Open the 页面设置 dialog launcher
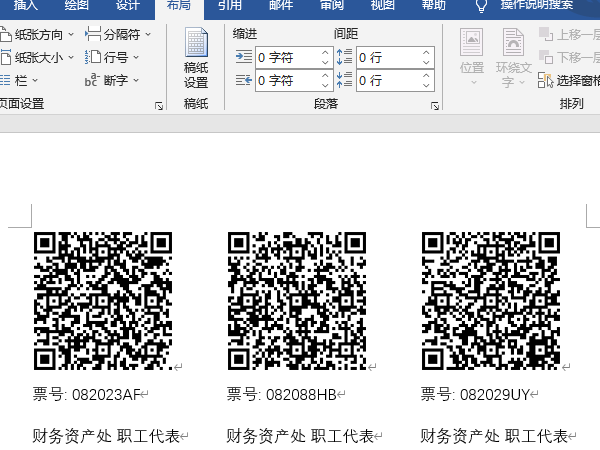This screenshot has width=600, height=450. click(159, 106)
